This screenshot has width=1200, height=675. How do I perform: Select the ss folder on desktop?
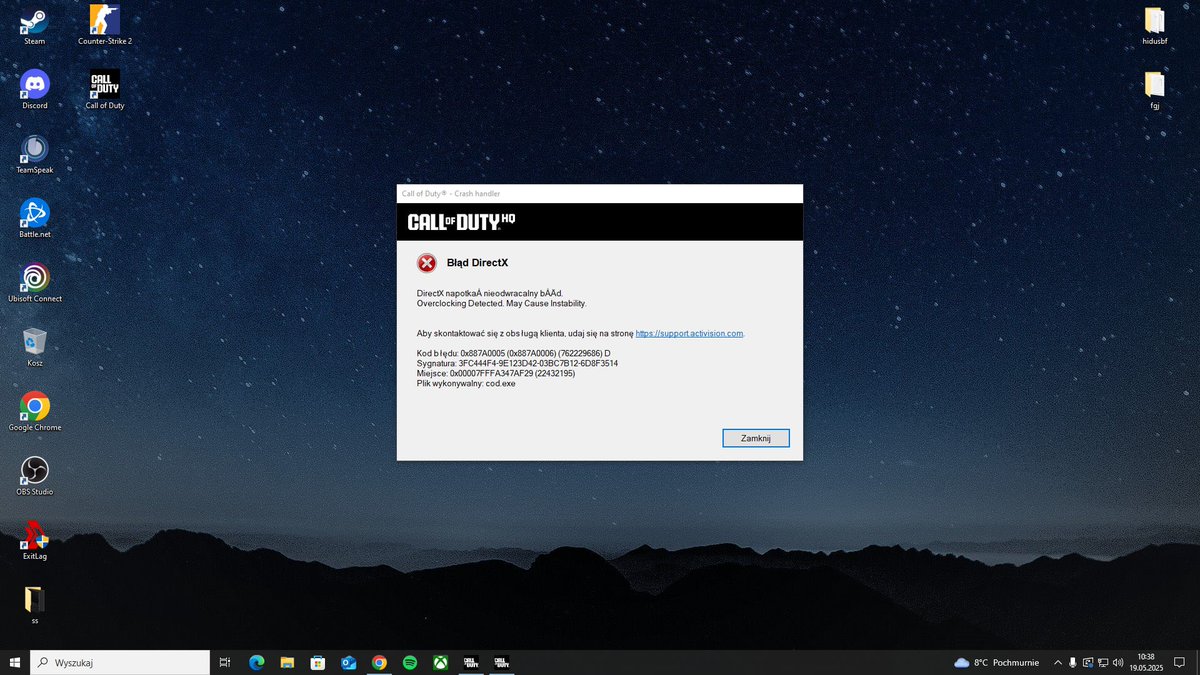point(34,604)
